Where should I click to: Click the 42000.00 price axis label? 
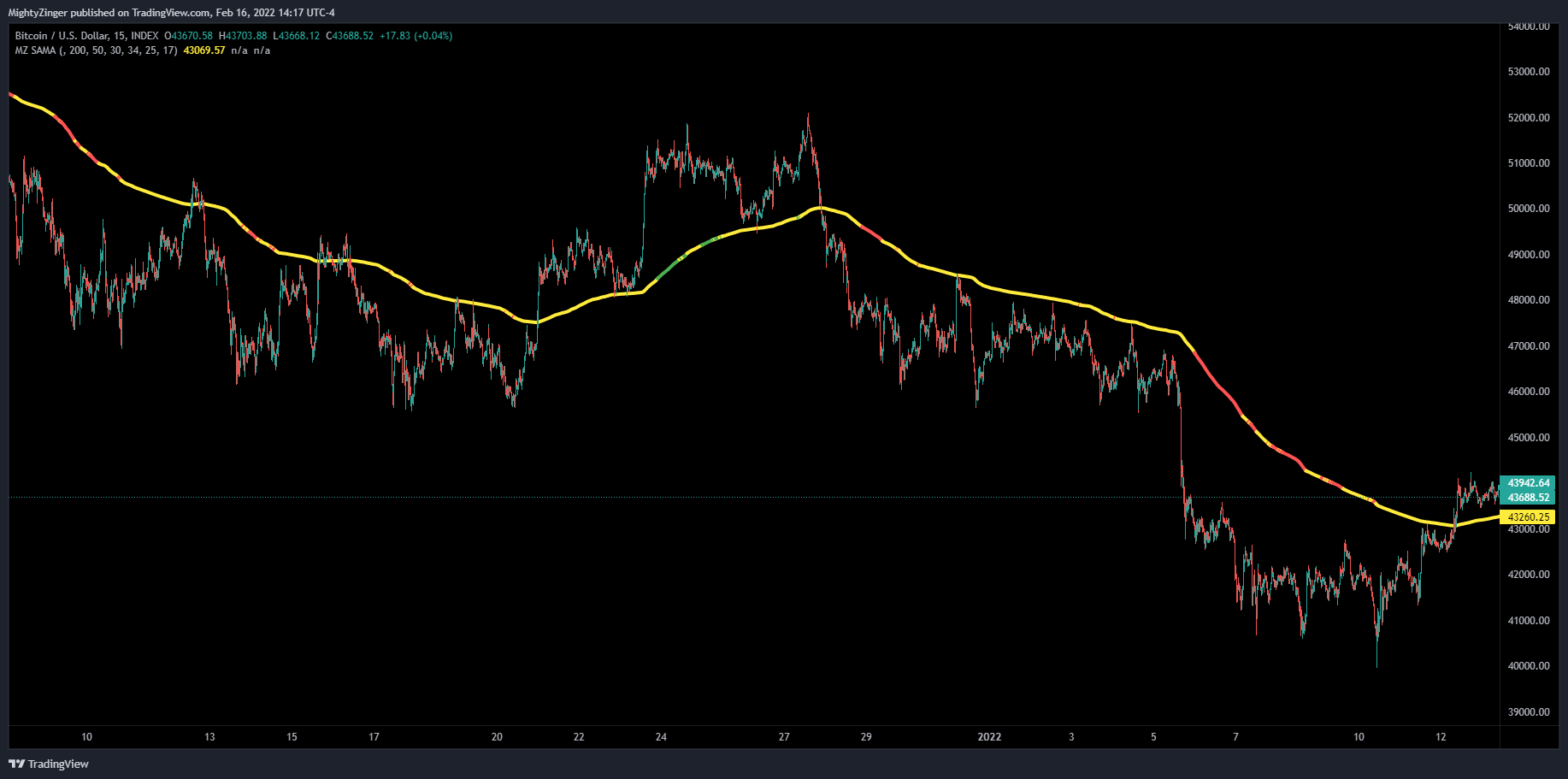[1529, 575]
